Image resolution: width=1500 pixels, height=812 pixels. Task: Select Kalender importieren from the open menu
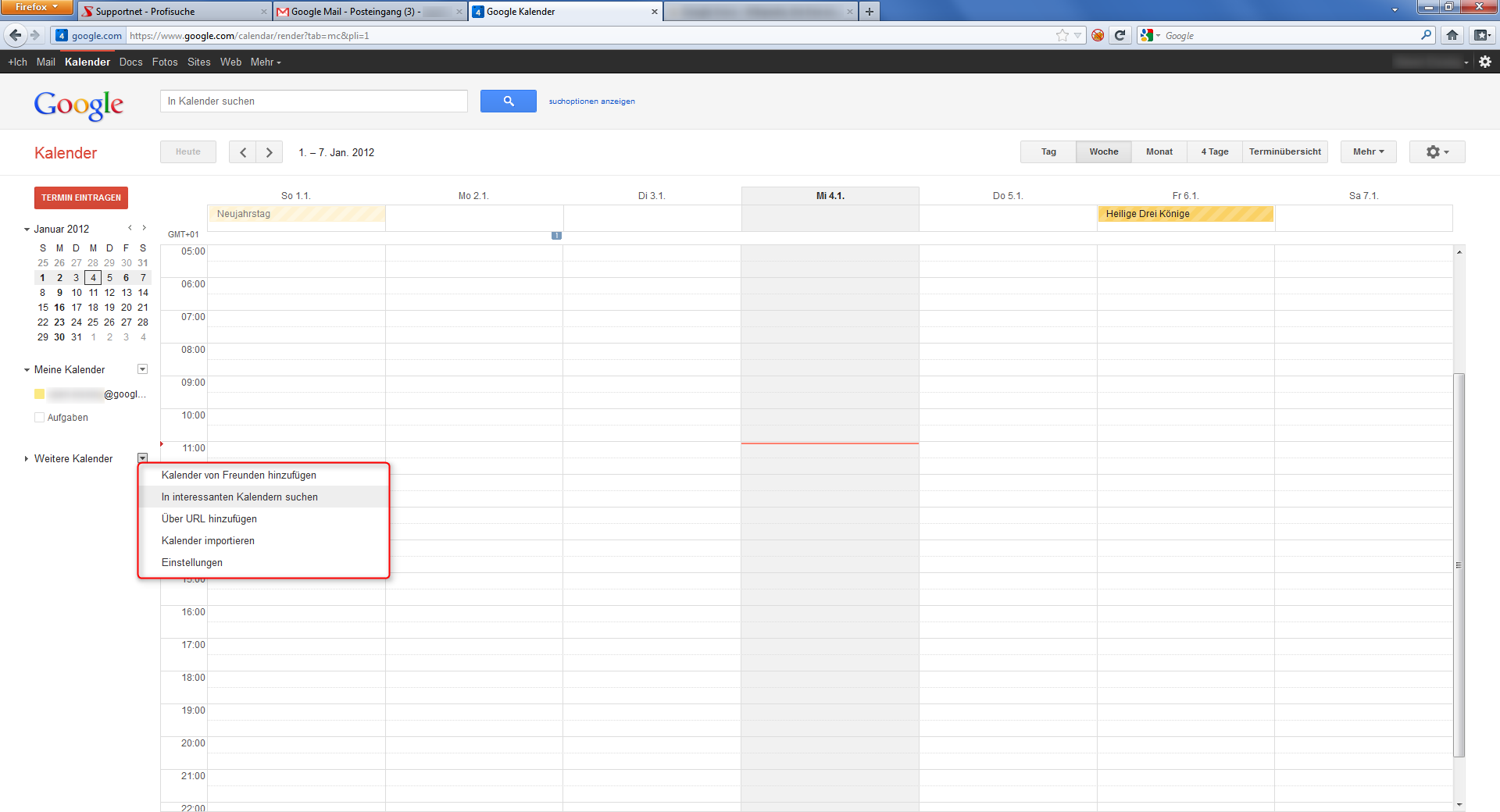[x=207, y=540]
